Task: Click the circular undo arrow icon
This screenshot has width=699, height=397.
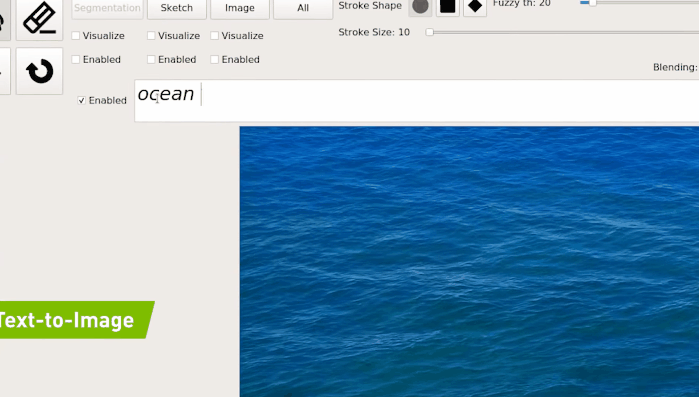Action: click(39, 71)
